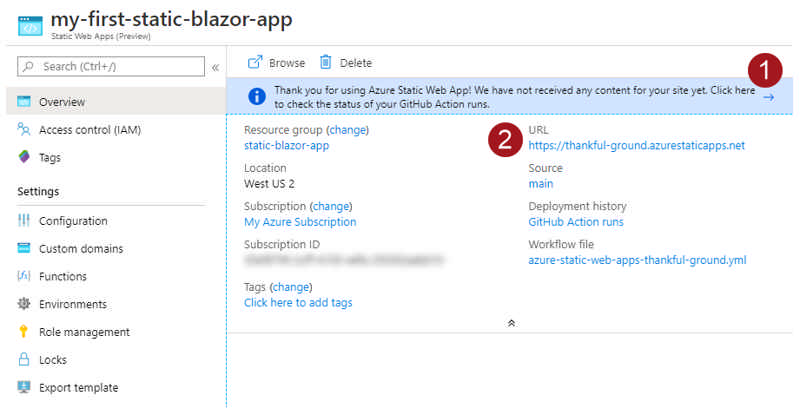Screen dimensions: 800x415
Task: Open the main source link
Action: [x=540, y=184]
